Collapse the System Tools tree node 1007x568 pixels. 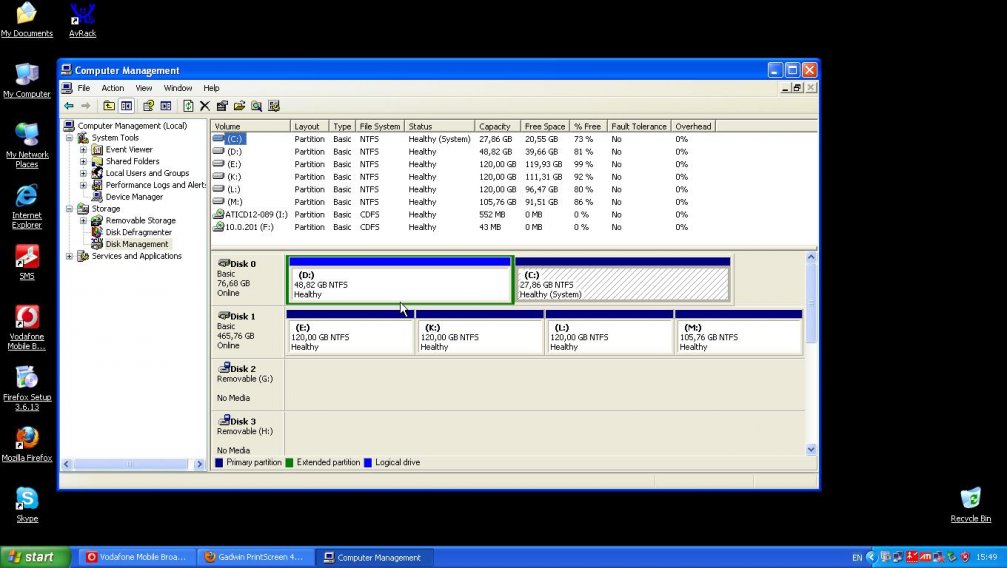70,138
